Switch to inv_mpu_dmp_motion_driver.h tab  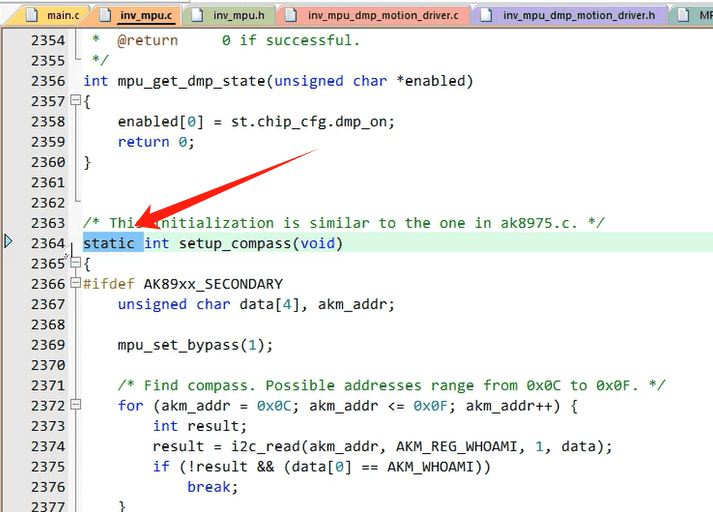(568, 15)
